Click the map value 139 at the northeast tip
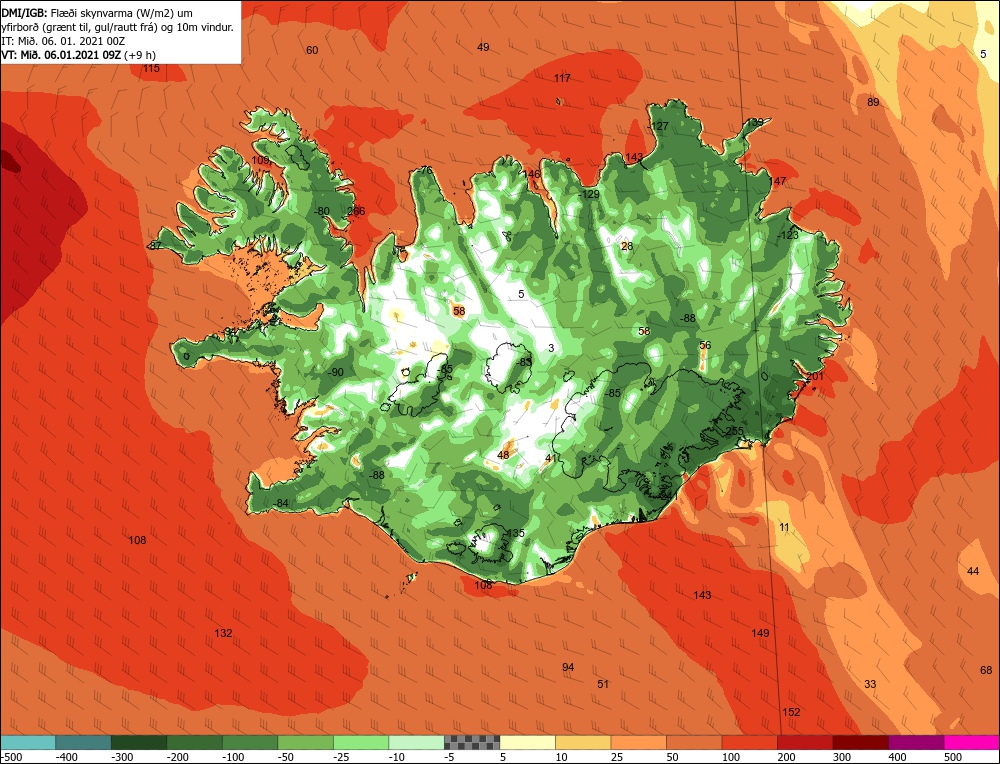 (755, 122)
